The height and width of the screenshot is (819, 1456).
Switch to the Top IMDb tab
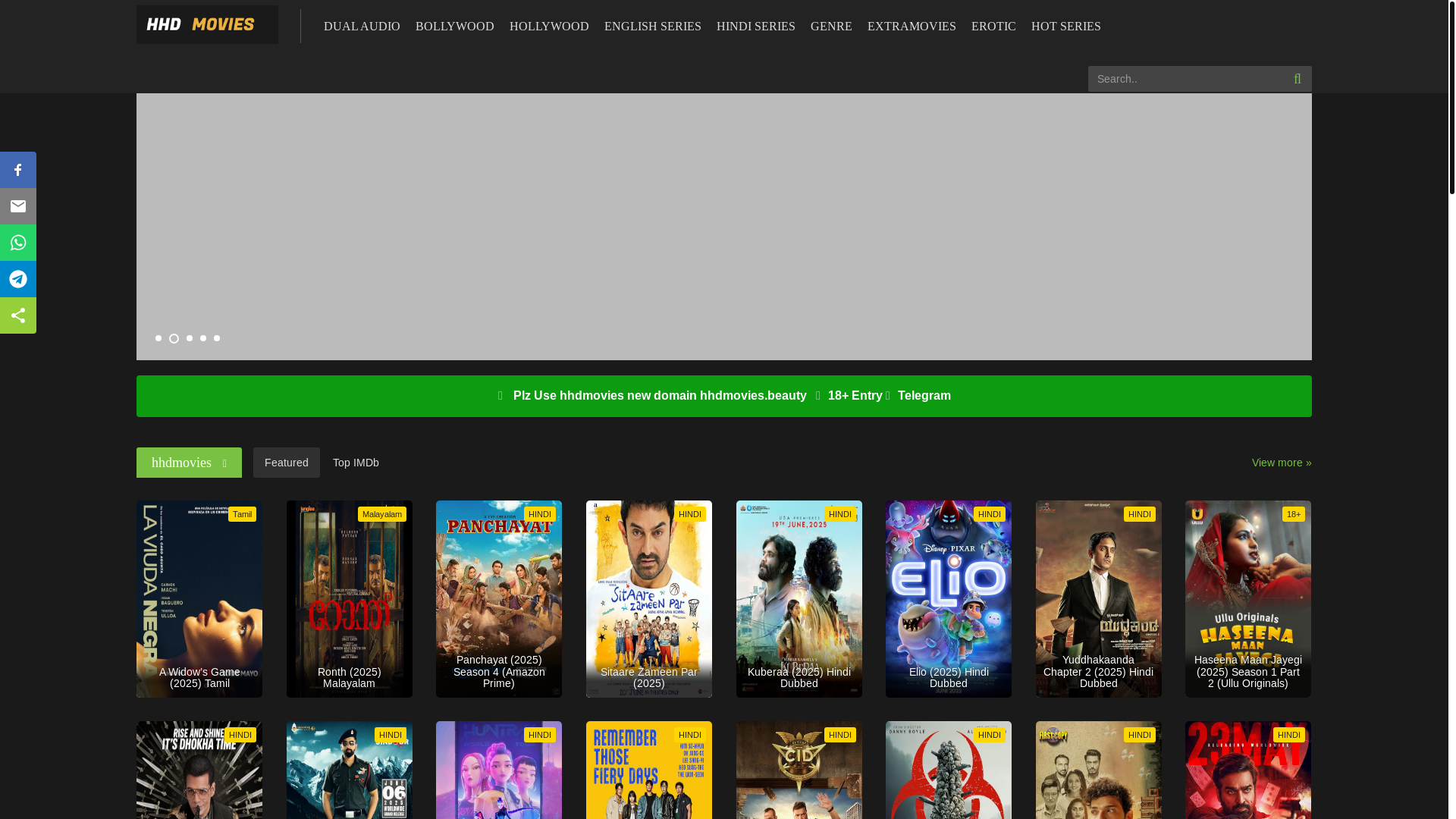click(356, 463)
